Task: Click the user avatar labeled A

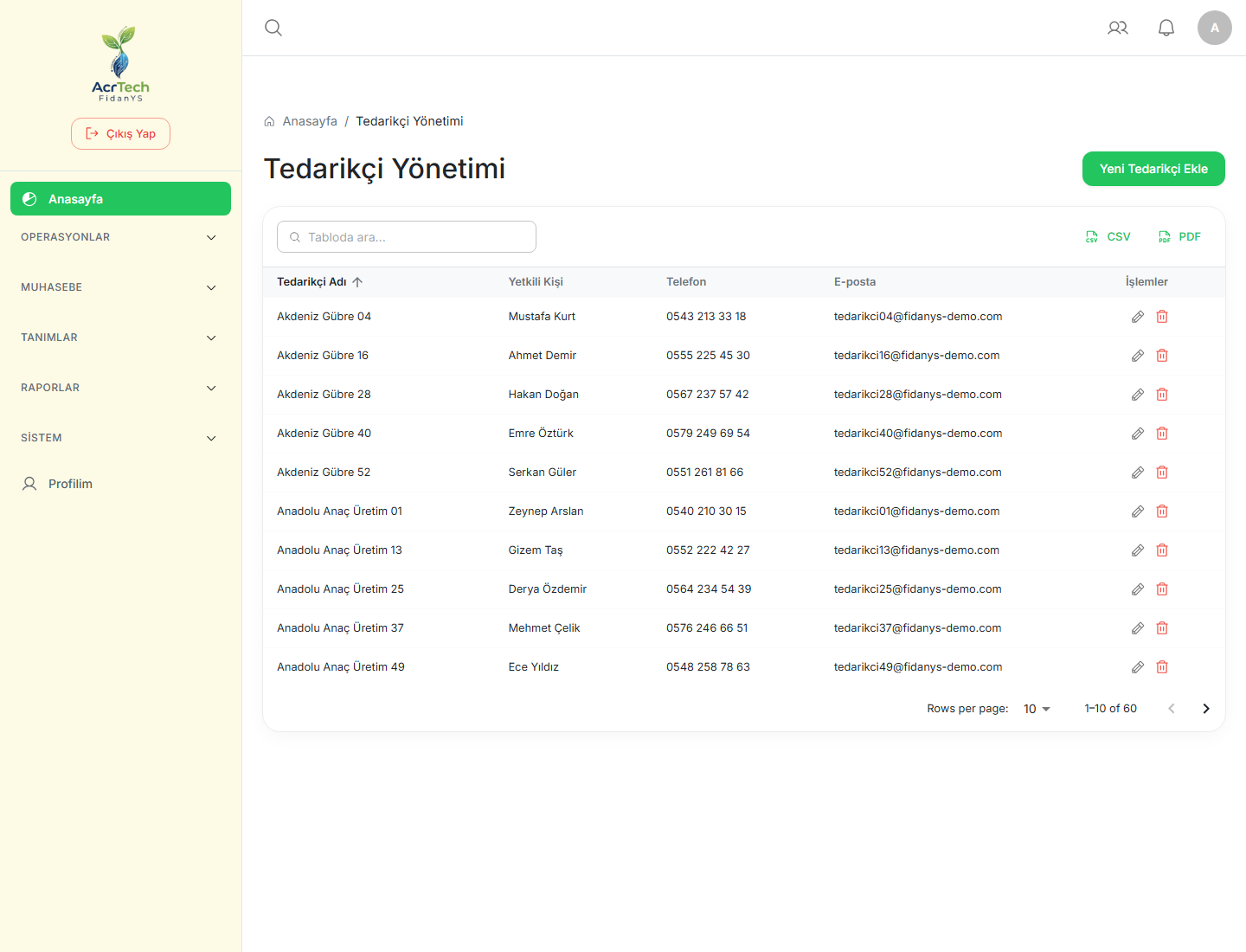Action: 1215,28
